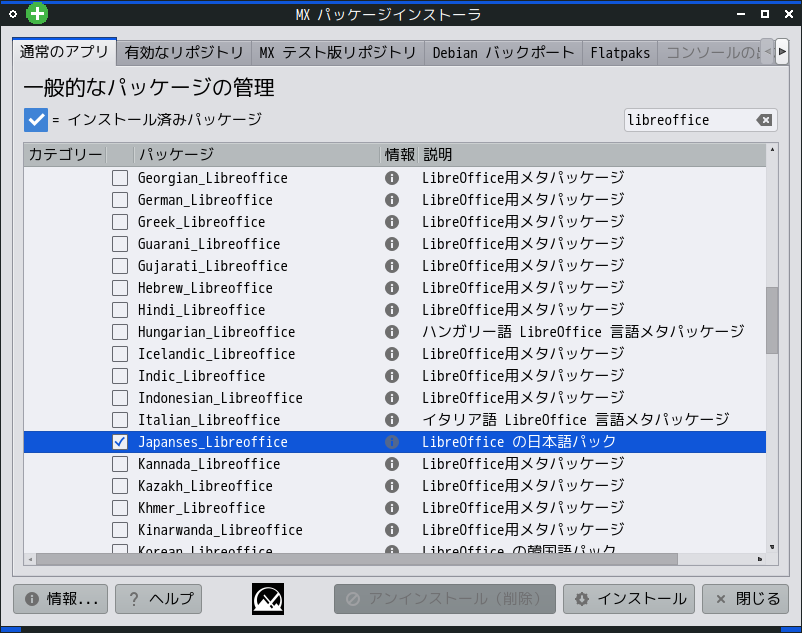802x633 pixels.
Task: Show info for Indonesian_Libreoffice
Action: pyautogui.click(x=392, y=398)
